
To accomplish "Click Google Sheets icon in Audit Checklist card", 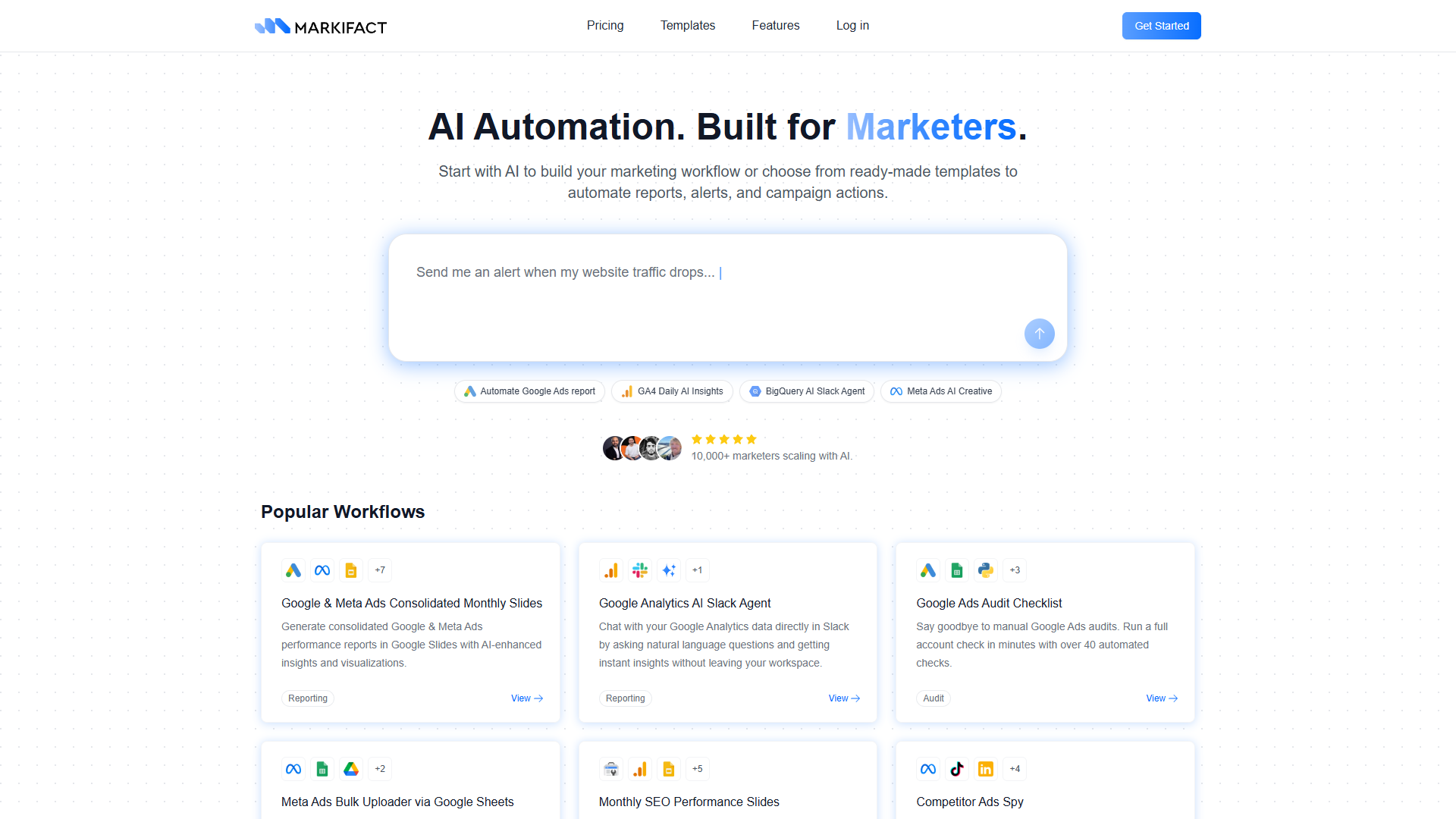I will click(x=957, y=570).
